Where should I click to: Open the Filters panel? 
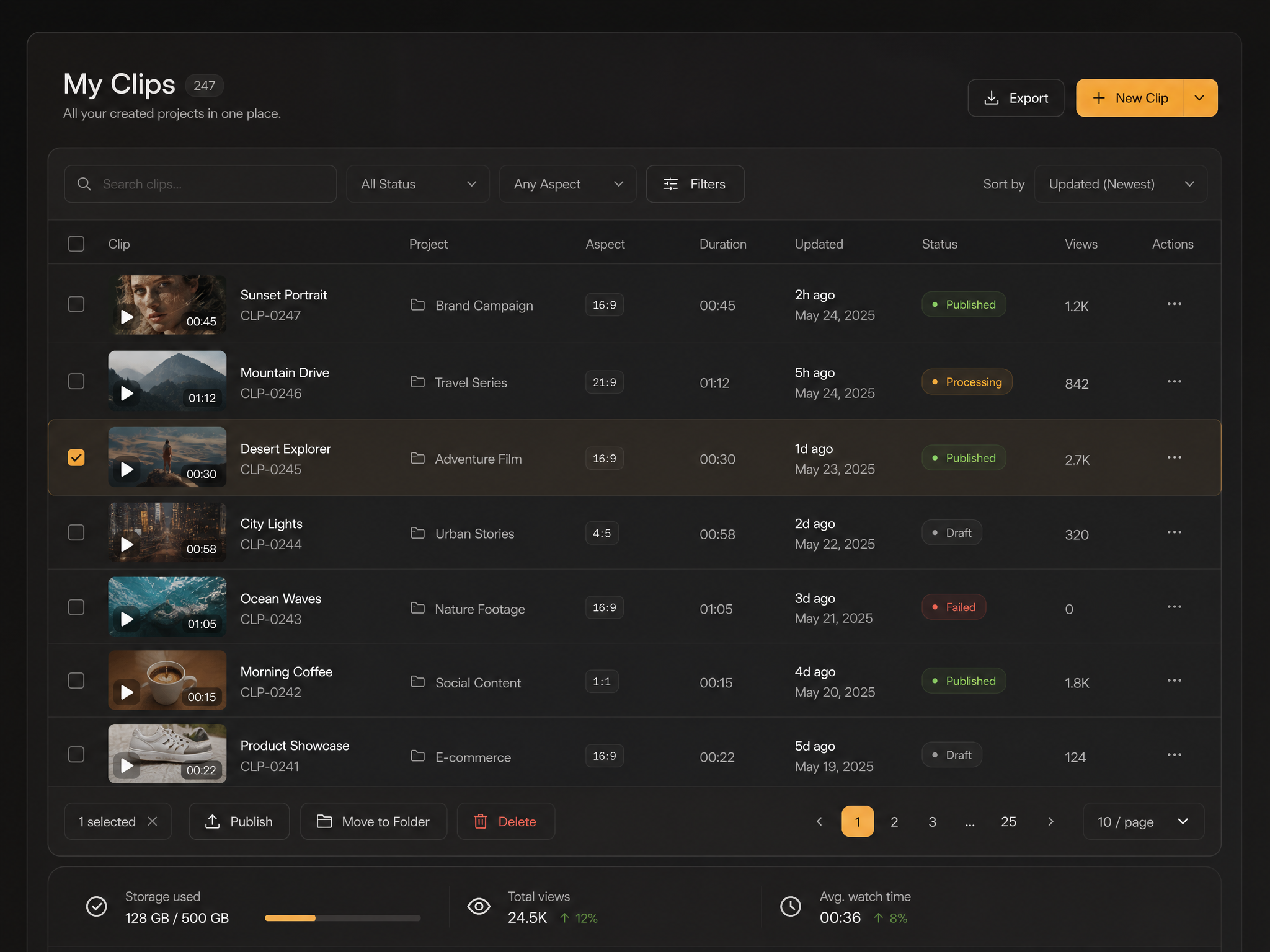695,184
